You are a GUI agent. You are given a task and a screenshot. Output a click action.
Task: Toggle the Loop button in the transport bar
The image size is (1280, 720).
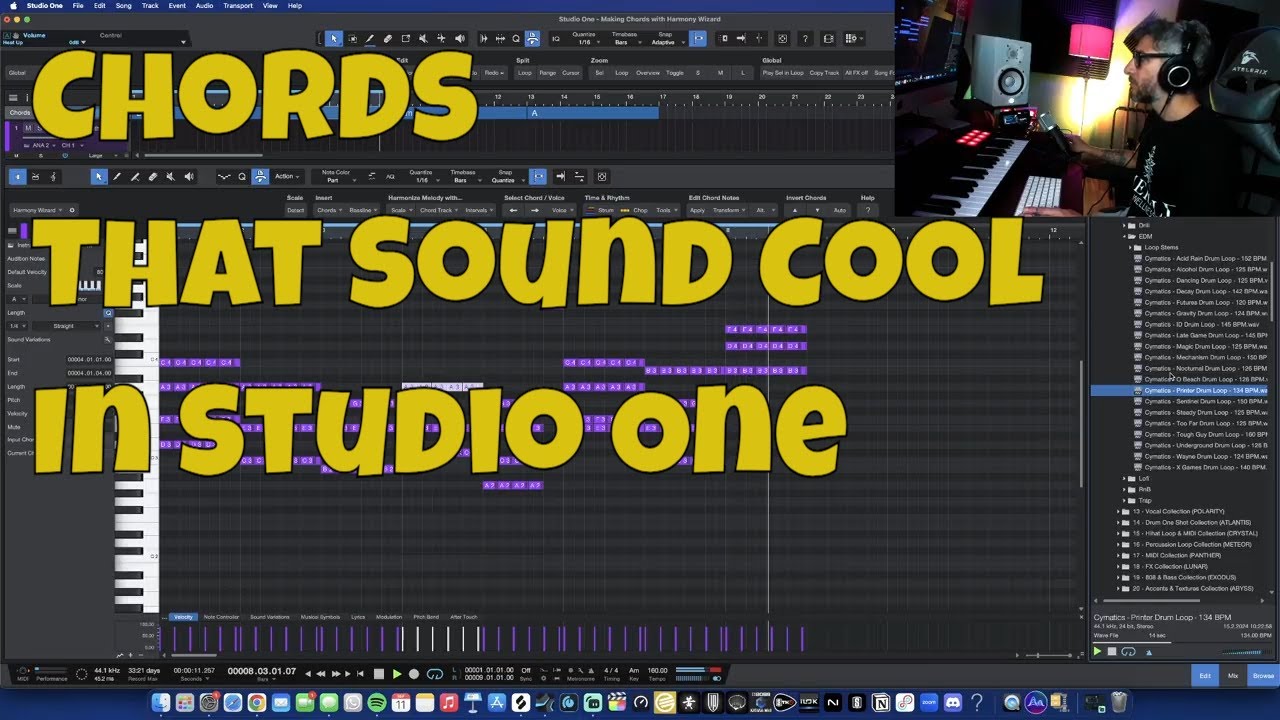[x=434, y=674]
